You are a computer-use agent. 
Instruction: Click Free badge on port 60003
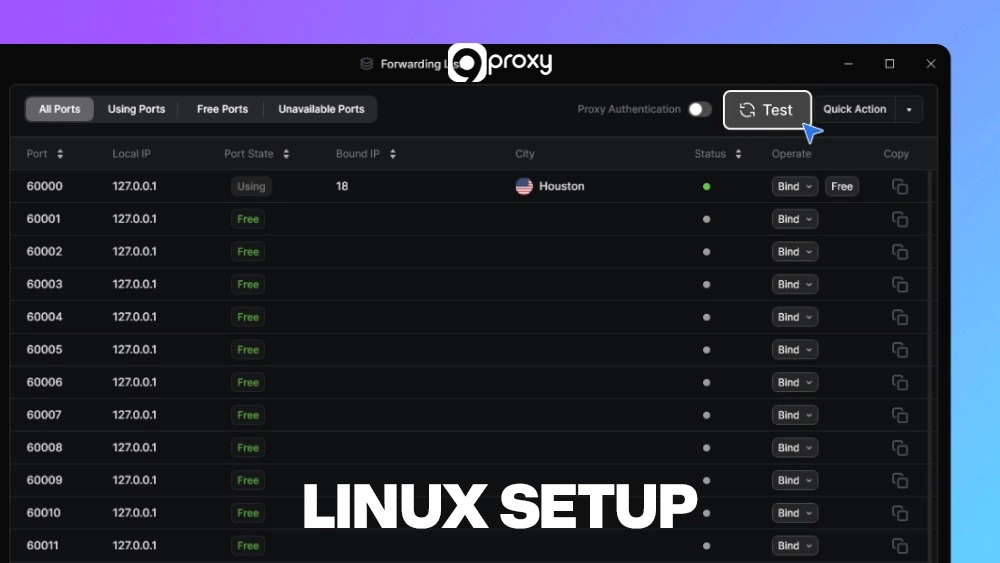coord(248,284)
